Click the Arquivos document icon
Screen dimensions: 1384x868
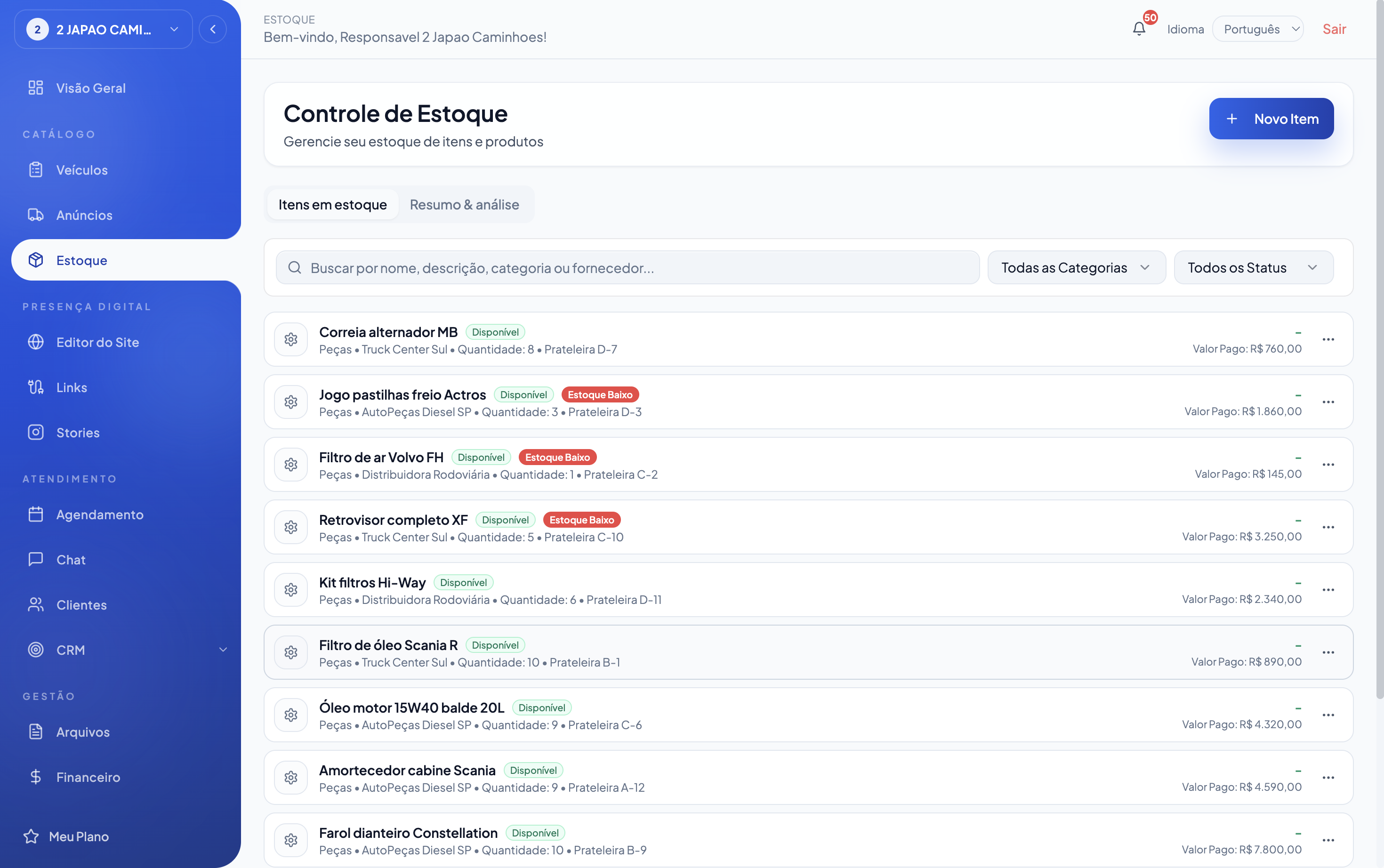point(36,732)
